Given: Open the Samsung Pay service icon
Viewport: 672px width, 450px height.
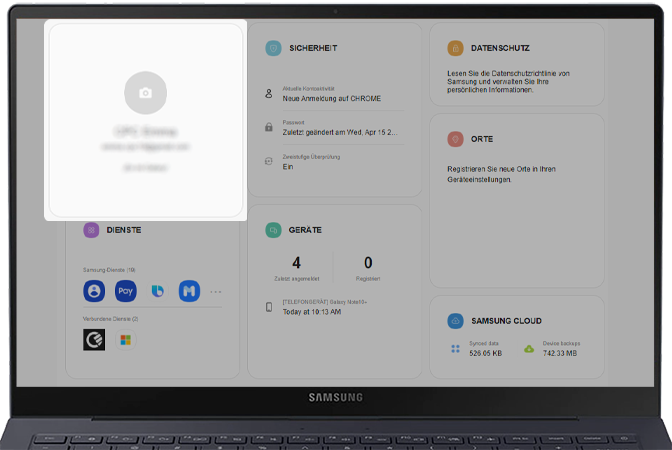Looking at the screenshot, I should 126,291.
